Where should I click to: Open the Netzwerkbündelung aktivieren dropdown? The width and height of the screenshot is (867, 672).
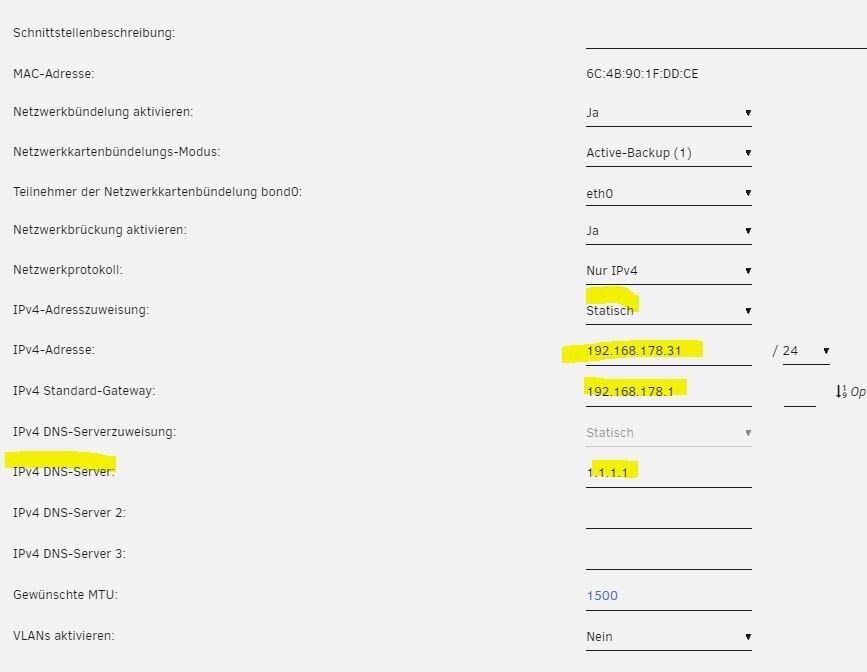(668, 113)
